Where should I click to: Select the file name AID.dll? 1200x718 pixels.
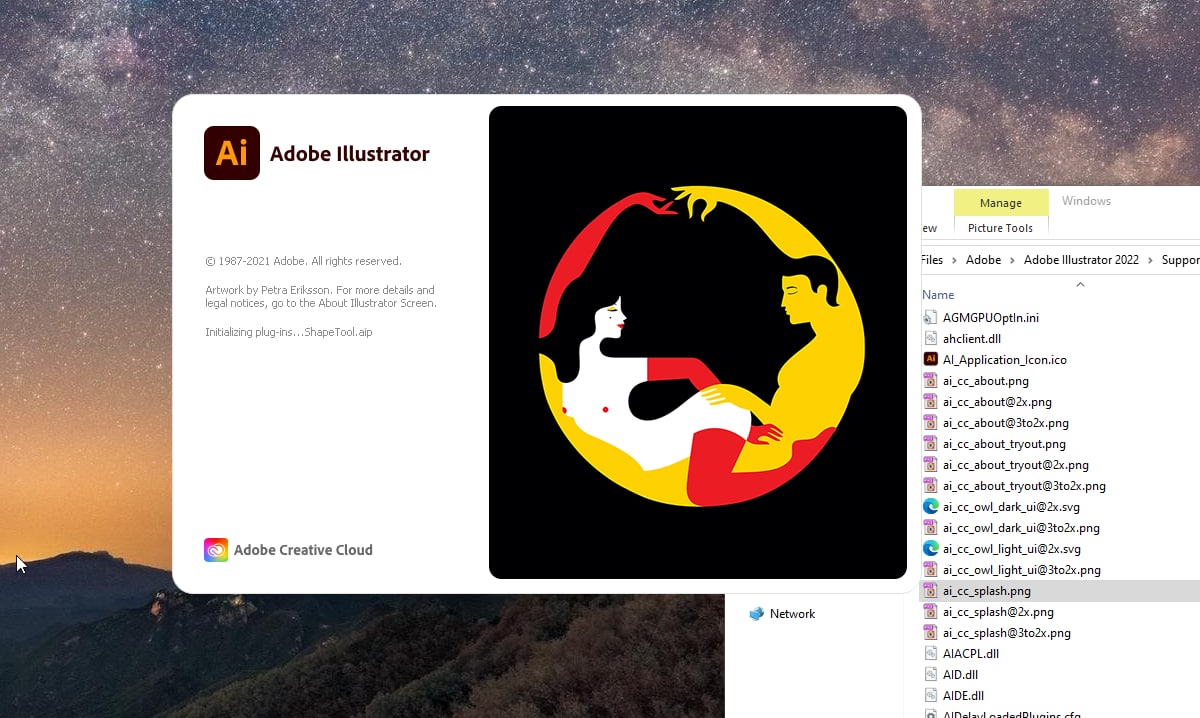click(x=960, y=675)
